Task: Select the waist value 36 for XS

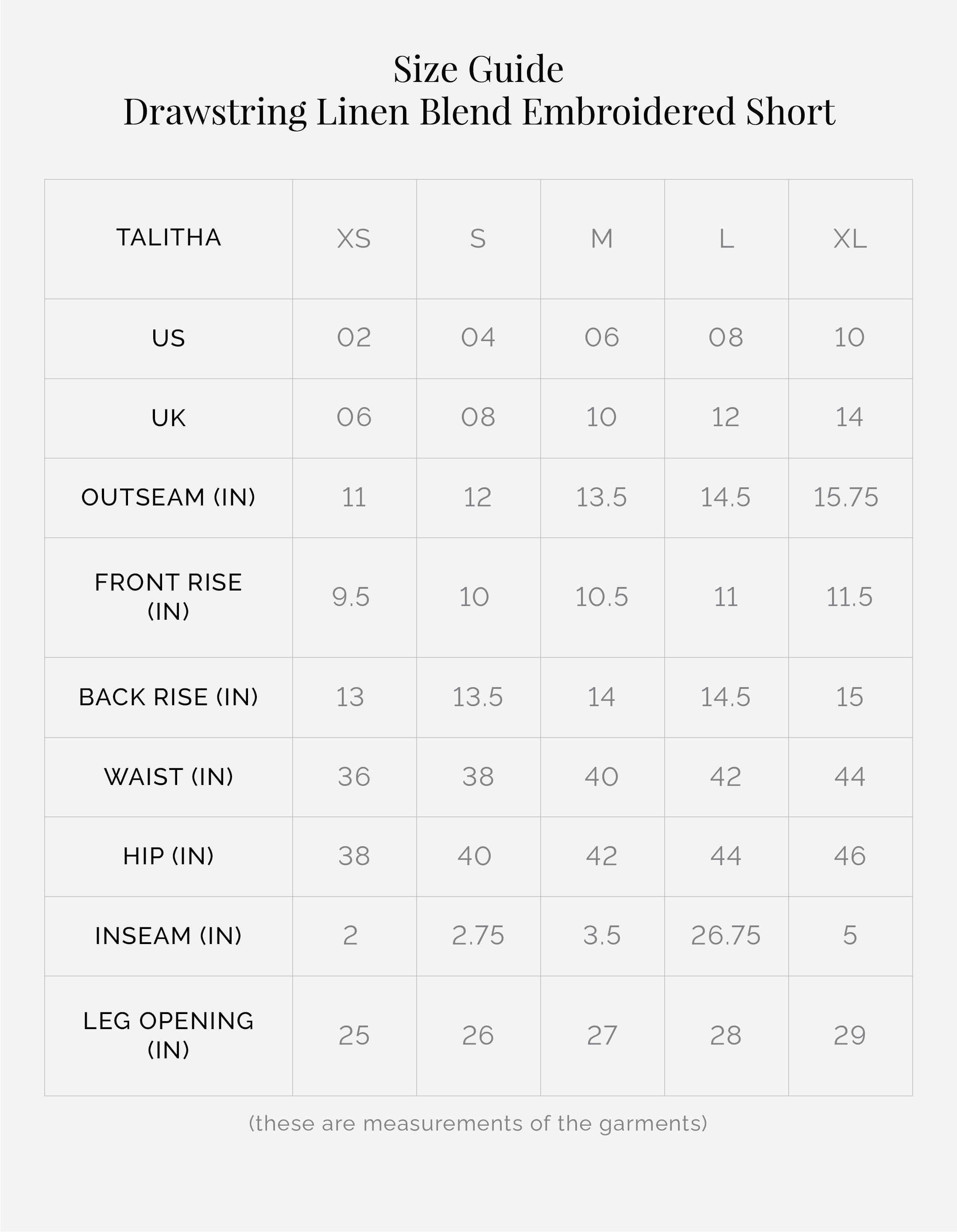Action: point(353,777)
